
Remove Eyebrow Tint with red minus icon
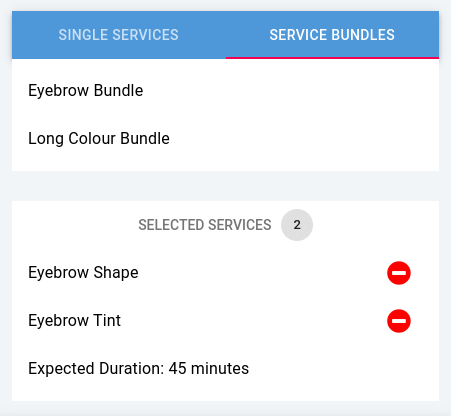tap(399, 321)
